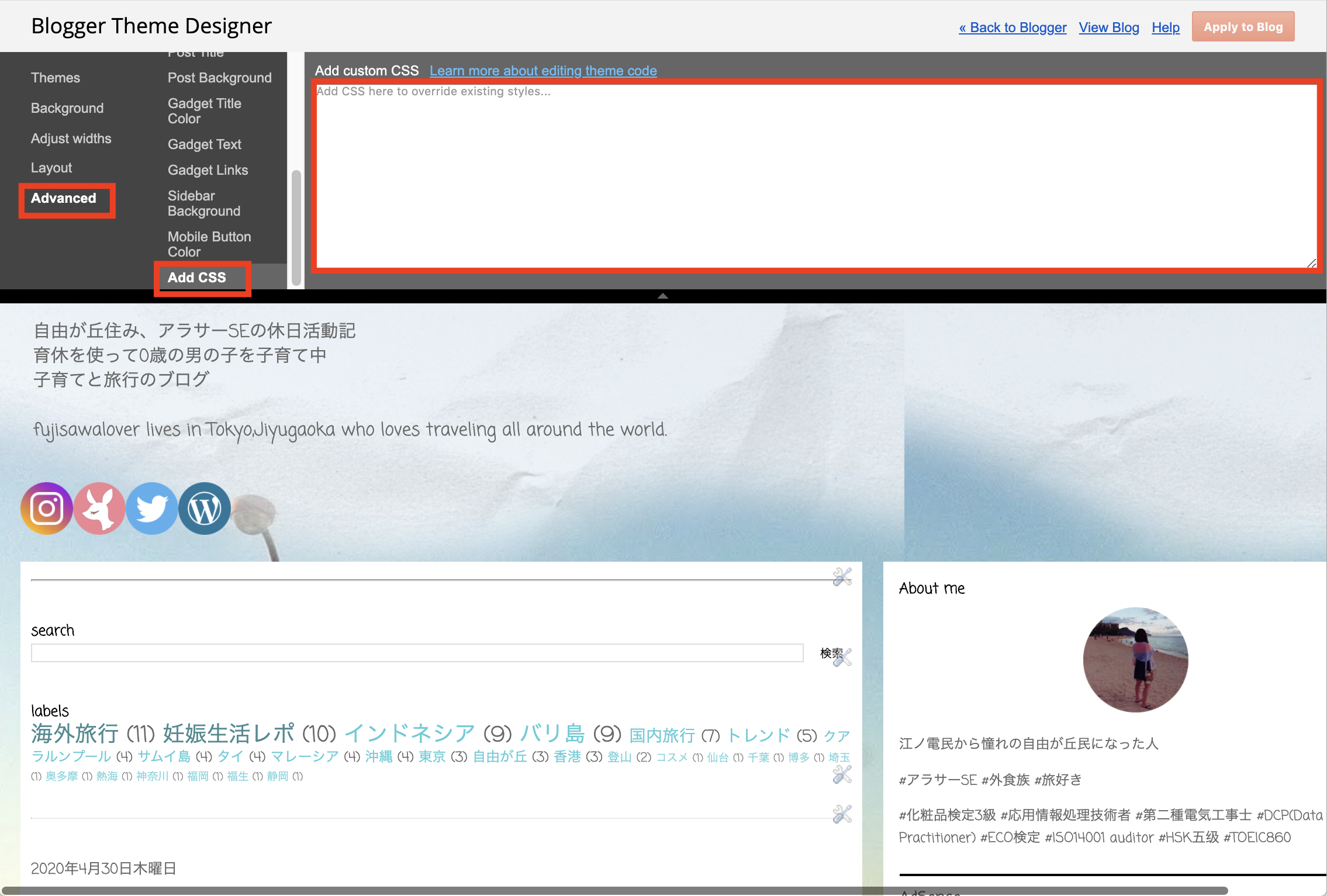
Task: Click the Instagram social icon
Action: [47, 508]
